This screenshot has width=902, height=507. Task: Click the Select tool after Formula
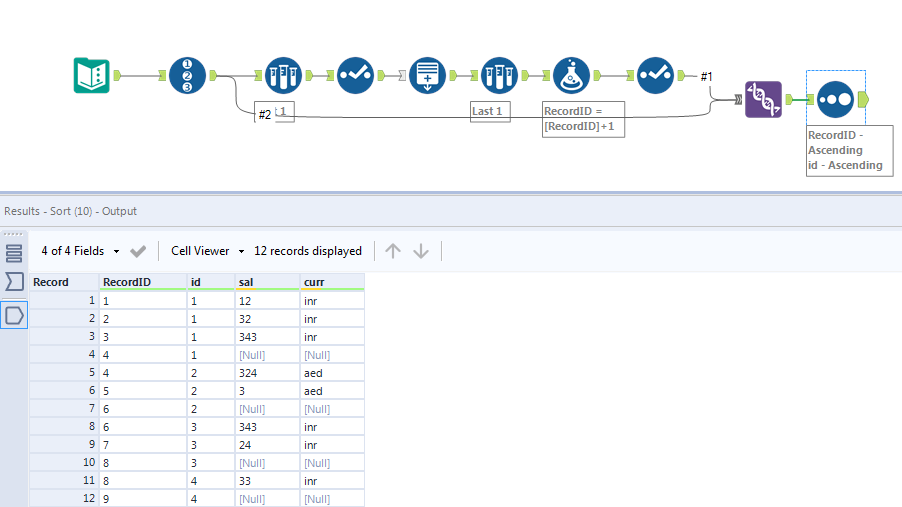pos(655,75)
